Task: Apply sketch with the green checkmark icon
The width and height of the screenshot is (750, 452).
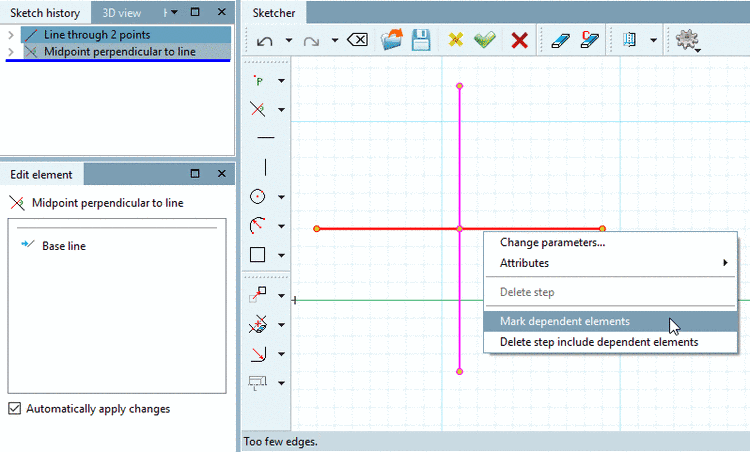Action: pyautogui.click(x=485, y=40)
